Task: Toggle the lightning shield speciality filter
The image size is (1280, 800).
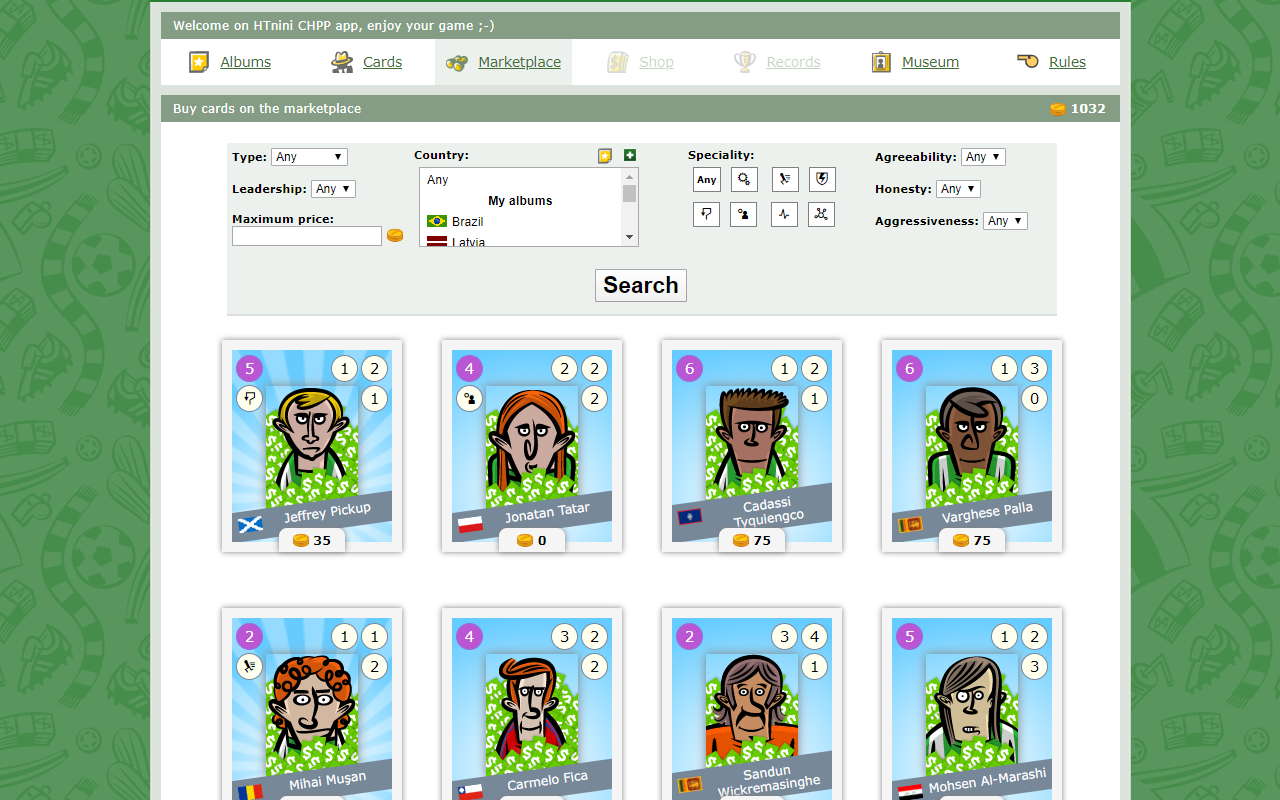Action: point(822,180)
